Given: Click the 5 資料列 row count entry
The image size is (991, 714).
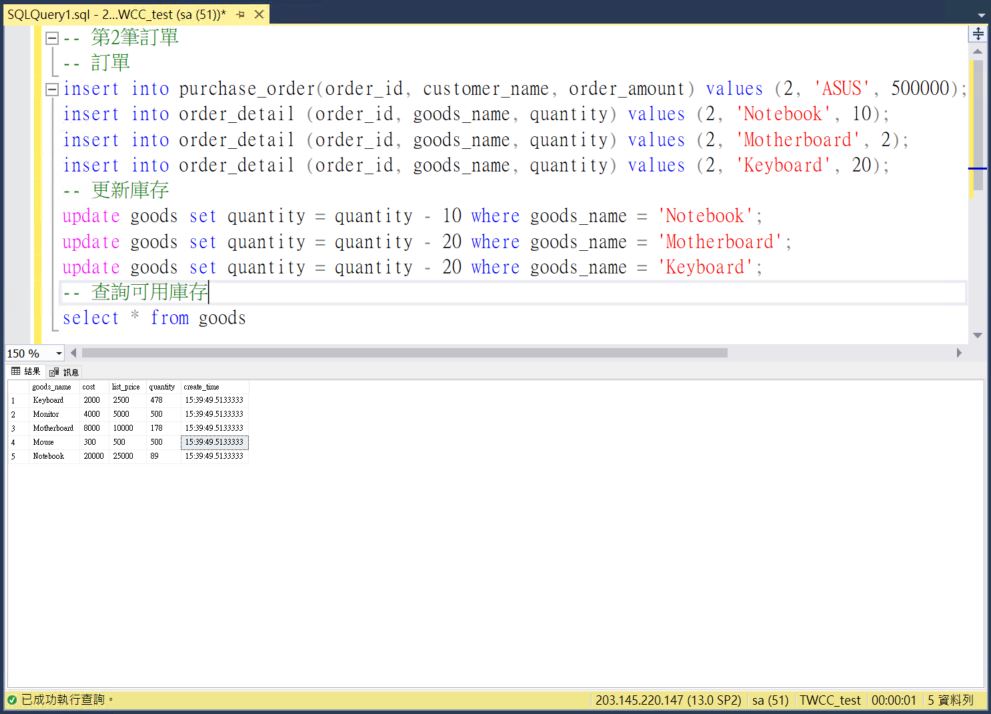Looking at the screenshot, I should (951, 700).
